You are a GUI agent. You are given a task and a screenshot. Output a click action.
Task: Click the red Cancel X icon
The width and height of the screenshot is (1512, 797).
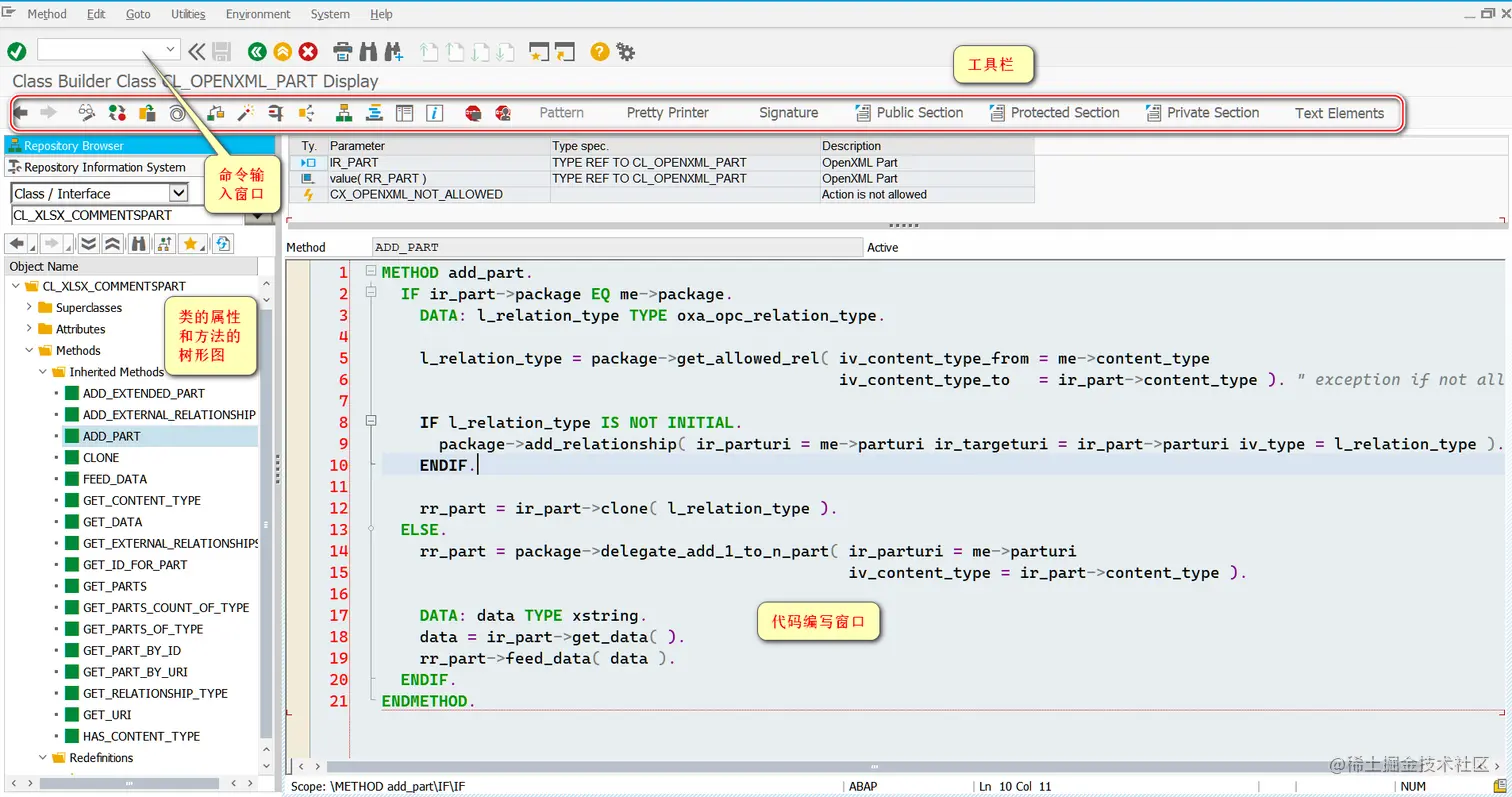pyautogui.click(x=308, y=51)
